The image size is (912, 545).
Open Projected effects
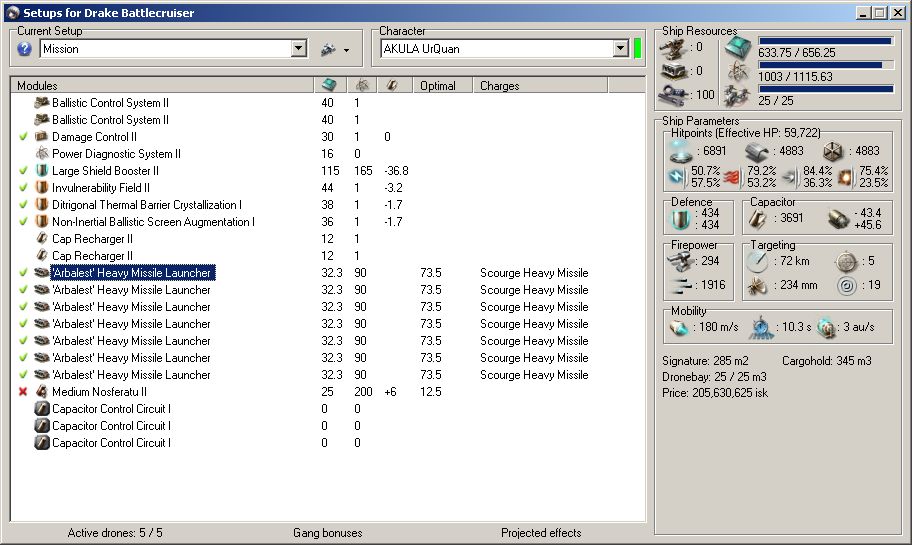coord(541,533)
